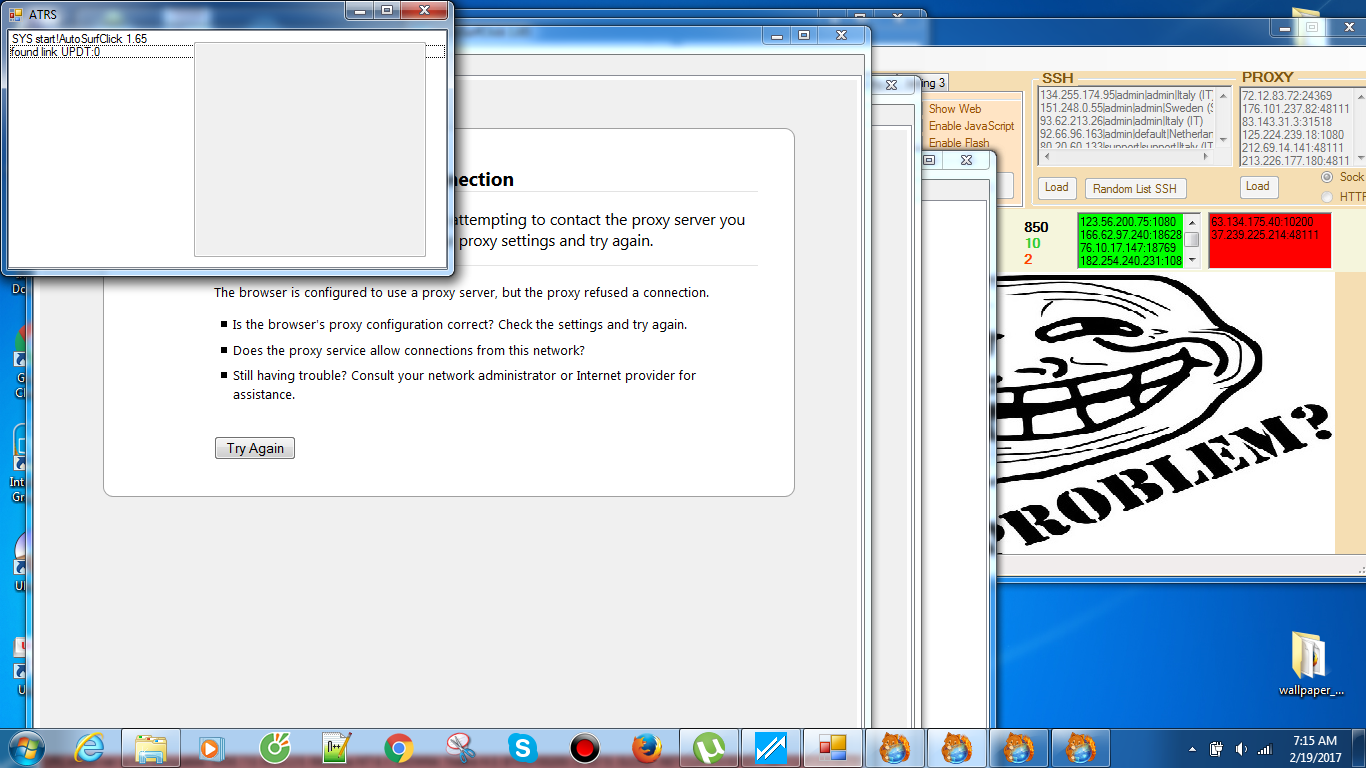1366x768 pixels.
Task: Click the SSH list horizontal scroll right arrow
Action: (1207, 158)
